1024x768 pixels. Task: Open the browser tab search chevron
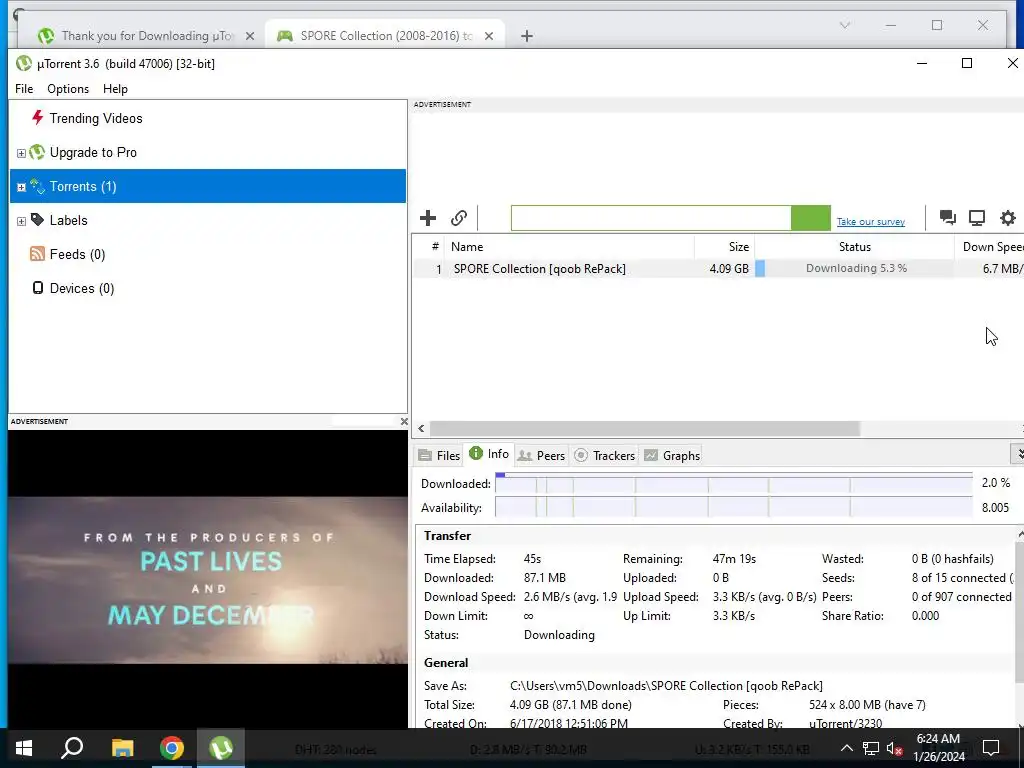point(844,25)
